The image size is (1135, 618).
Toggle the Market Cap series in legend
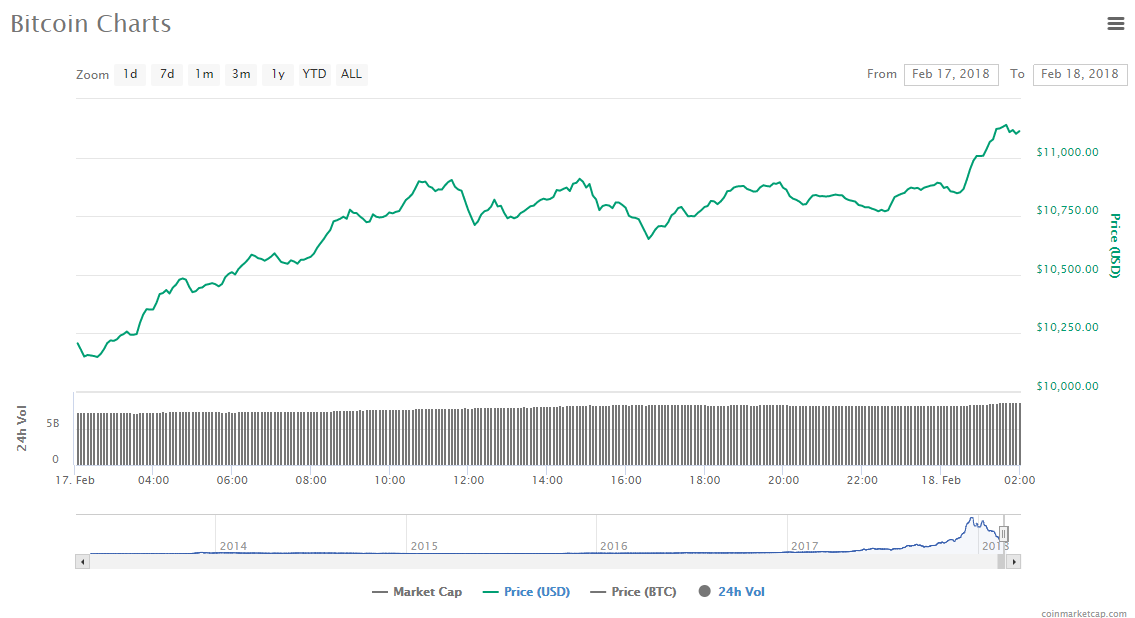point(417,591)
